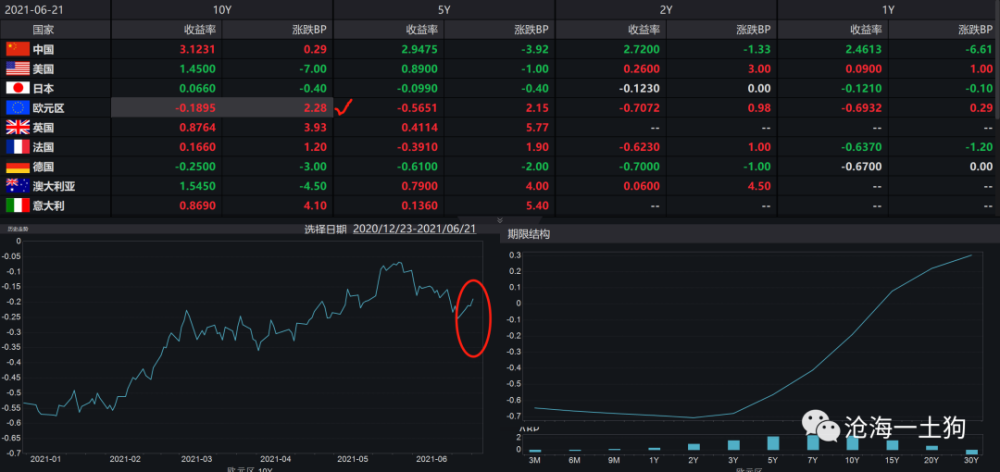The width and height of the screenshot is (1000, 472).
Task: Click China 2Y yield 2.7200
Action: 641,49
